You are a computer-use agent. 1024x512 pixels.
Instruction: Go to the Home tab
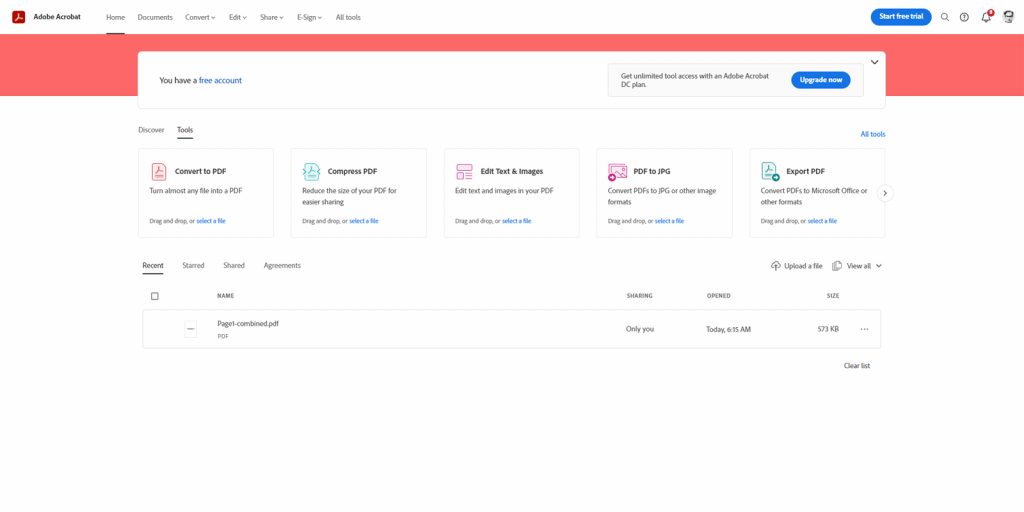(116, 18)
